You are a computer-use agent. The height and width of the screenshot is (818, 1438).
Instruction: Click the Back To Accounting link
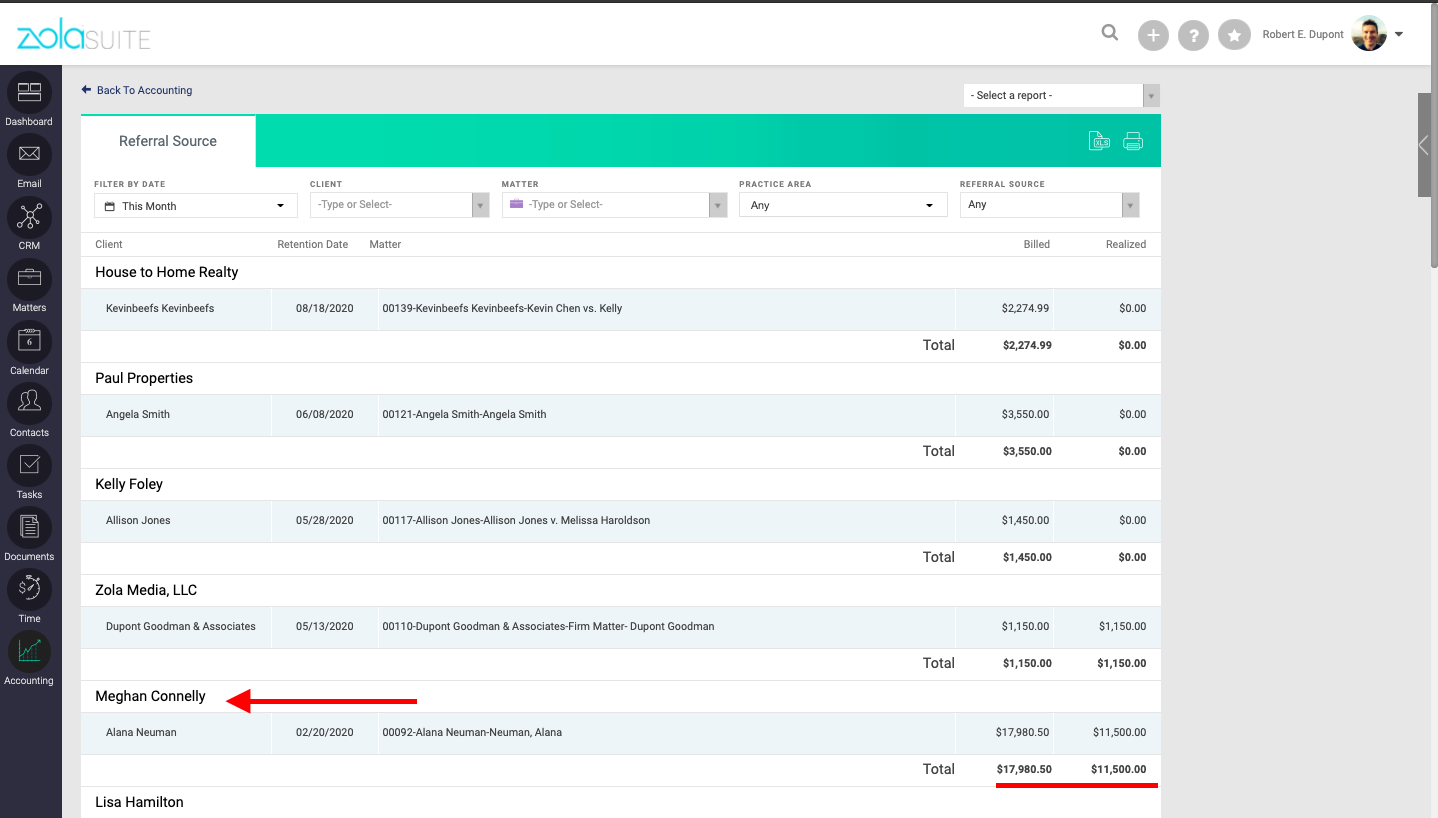pyautogui.click(x=137, y=90)
